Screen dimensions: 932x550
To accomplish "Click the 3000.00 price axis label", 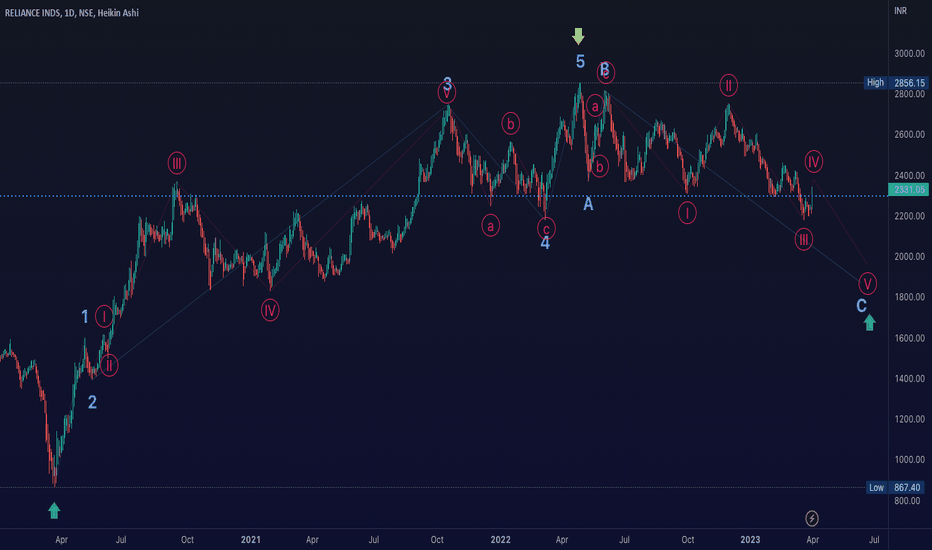I will (909, 54).
